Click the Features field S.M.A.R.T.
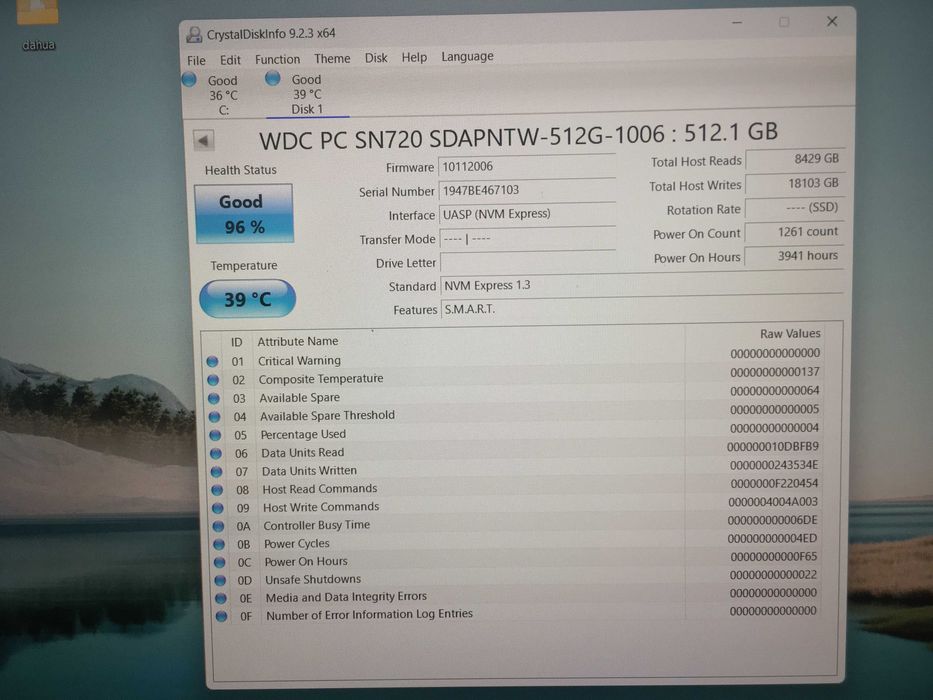The image size is (933, 700). (x=642, y=309)
